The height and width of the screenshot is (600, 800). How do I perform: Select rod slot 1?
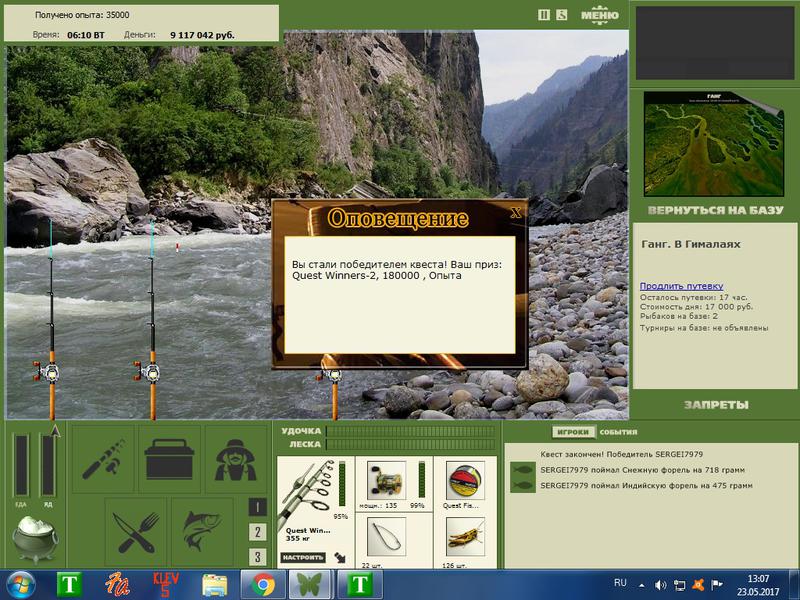point(257,507)
